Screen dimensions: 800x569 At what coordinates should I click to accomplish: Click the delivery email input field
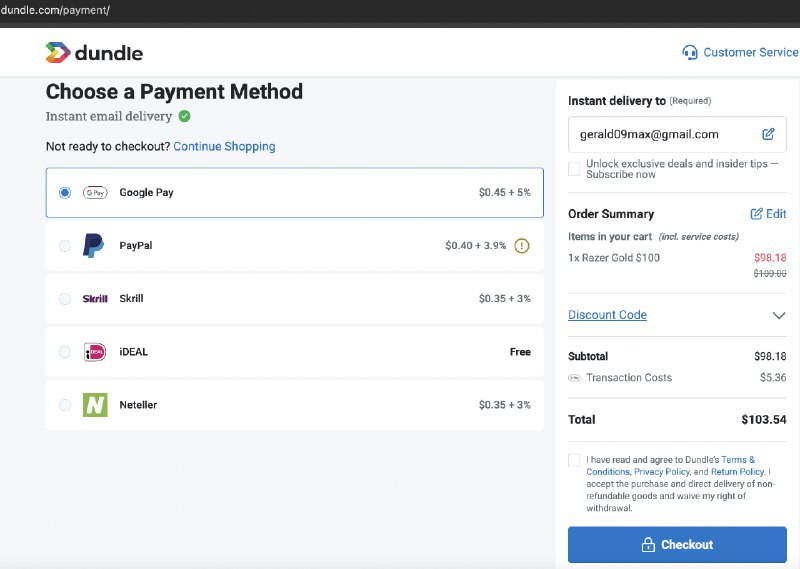(660, 134)
